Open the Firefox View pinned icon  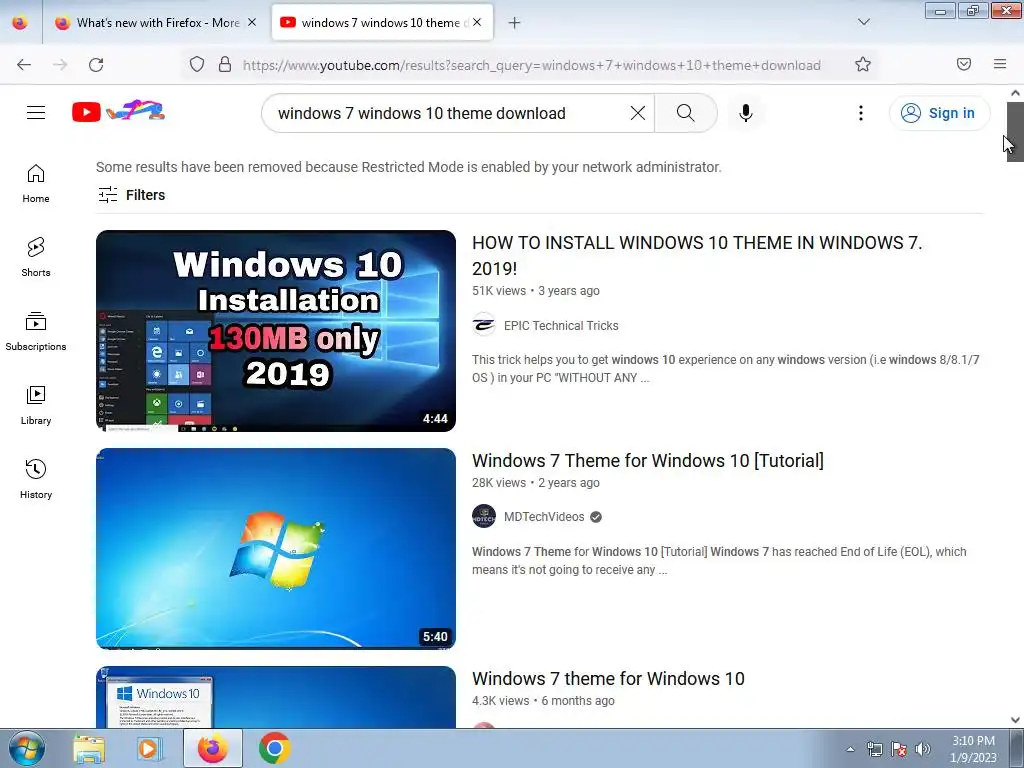coord(20,23)
